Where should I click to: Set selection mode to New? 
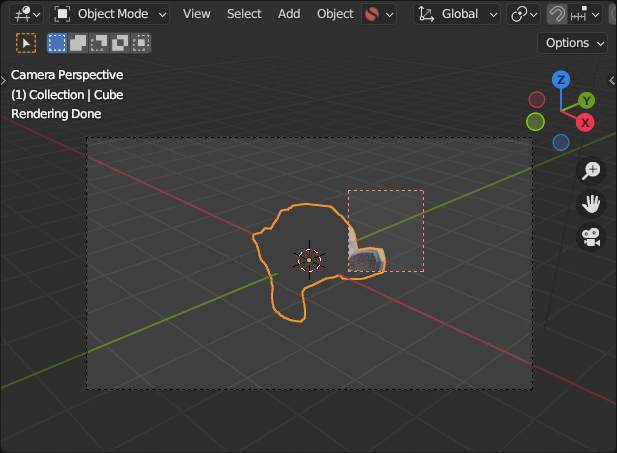coord(57,43)
